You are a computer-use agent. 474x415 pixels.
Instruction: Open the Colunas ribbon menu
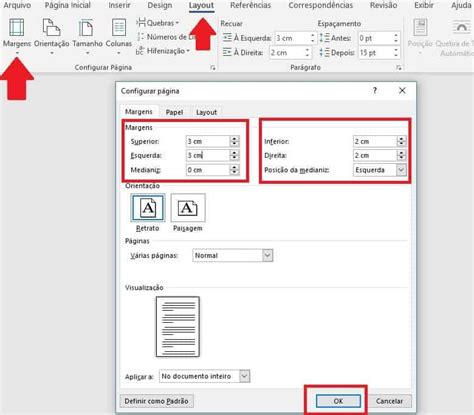(119, 36)
